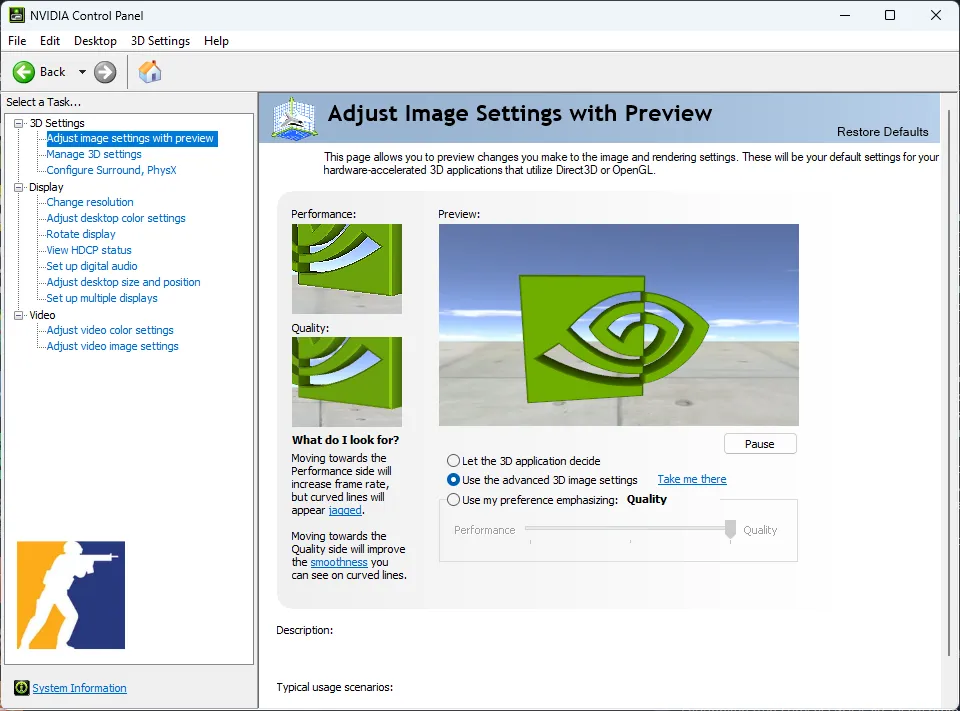Open the Desktop menu
The height and width of the screenshot is (711, 960).
coord(95,41)
